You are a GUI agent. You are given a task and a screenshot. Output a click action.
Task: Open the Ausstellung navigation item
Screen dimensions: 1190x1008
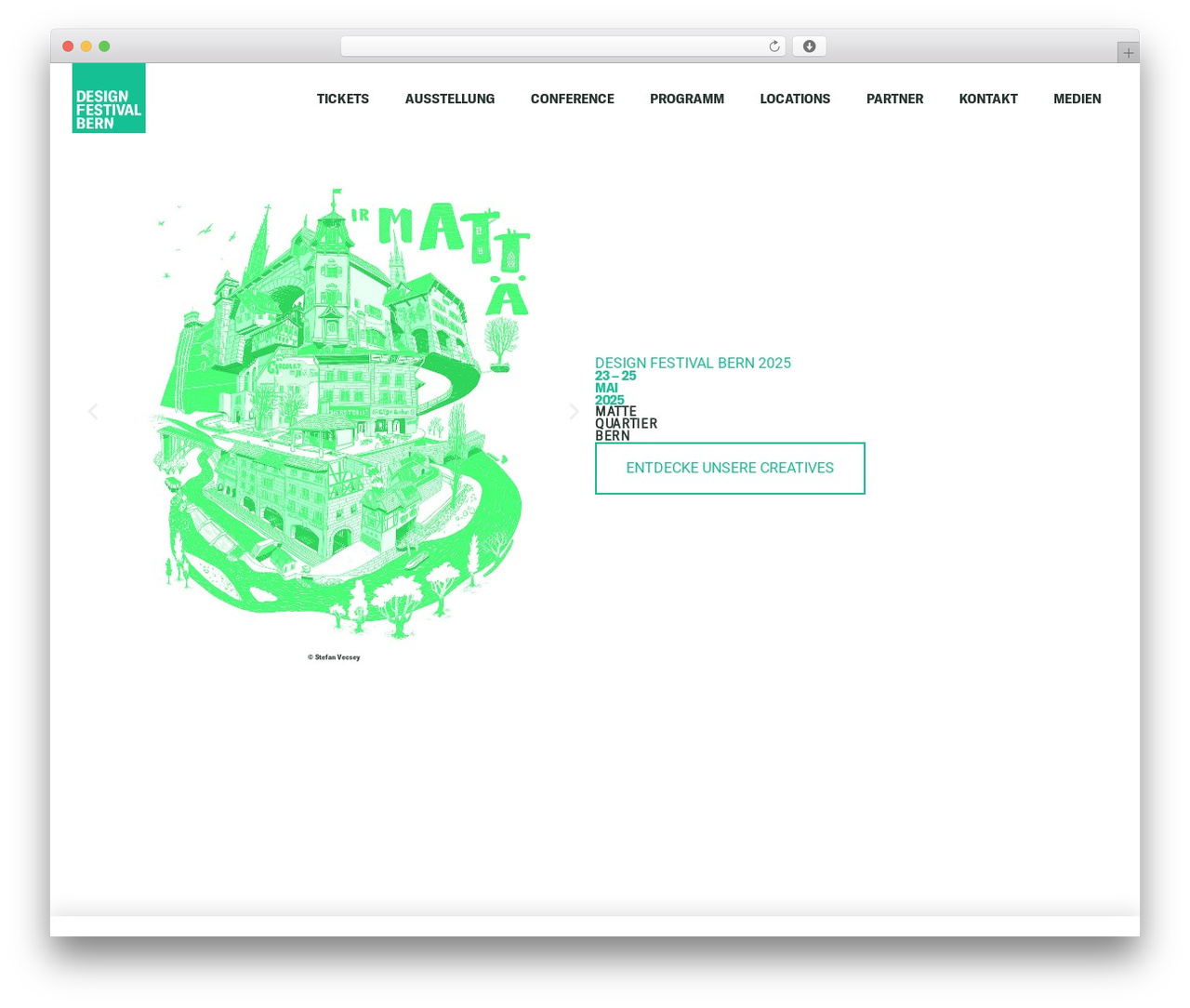point(450,99)
